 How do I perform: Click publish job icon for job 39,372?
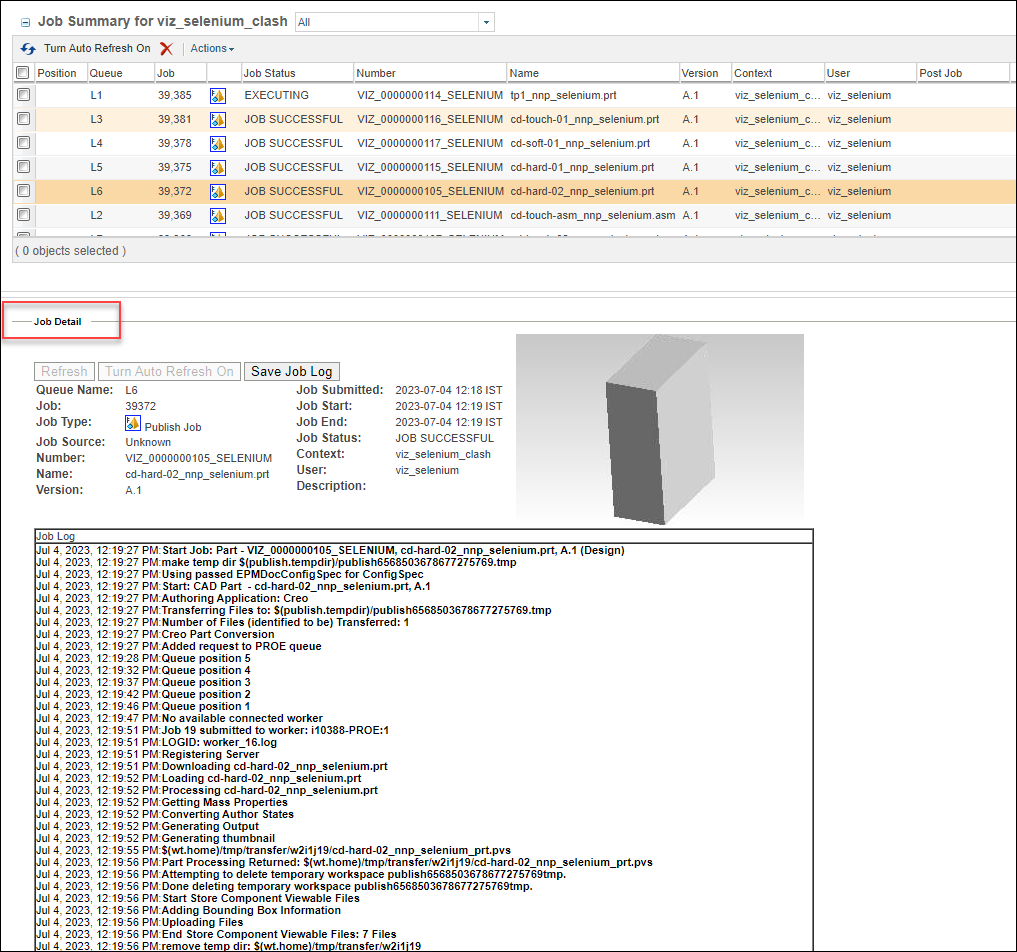[x=218, y=192]
